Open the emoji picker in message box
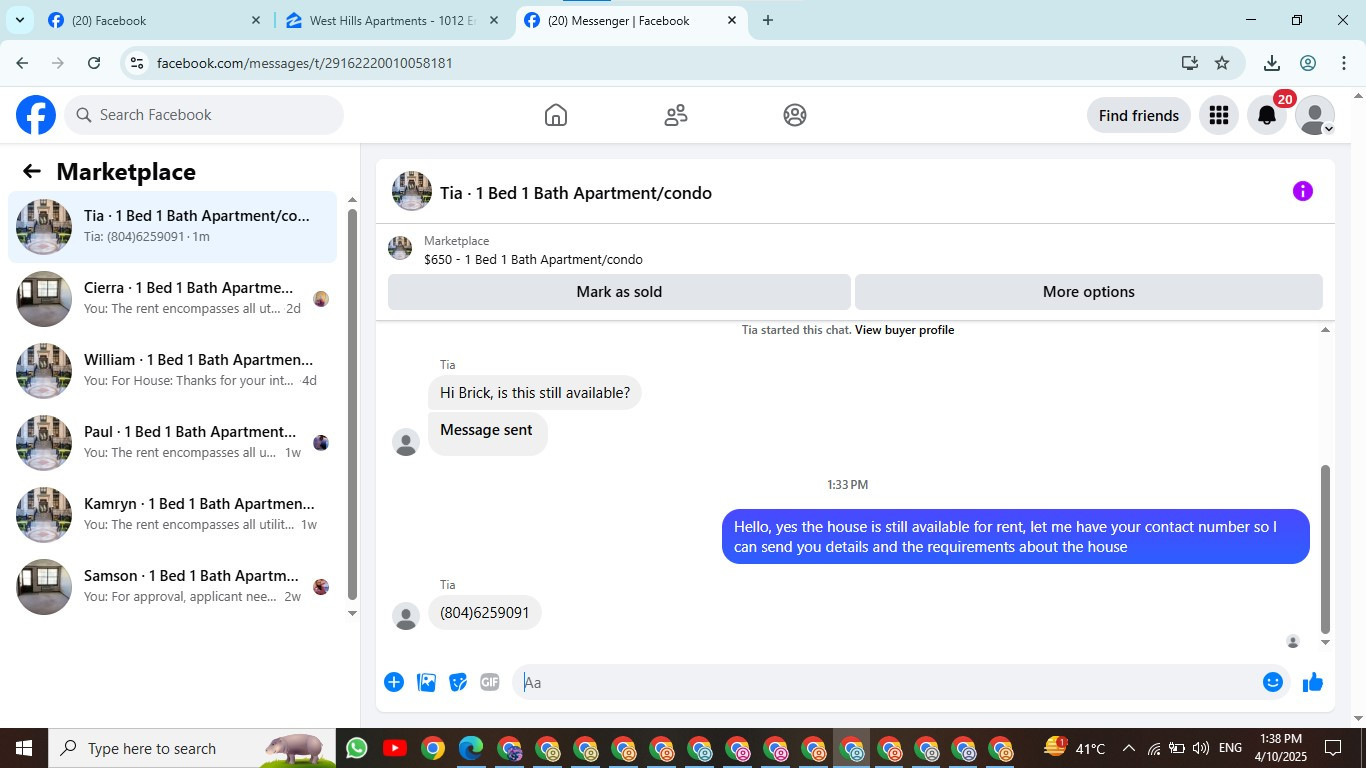This screenshot has width=1366, height=768. (x=1272, y=682)
